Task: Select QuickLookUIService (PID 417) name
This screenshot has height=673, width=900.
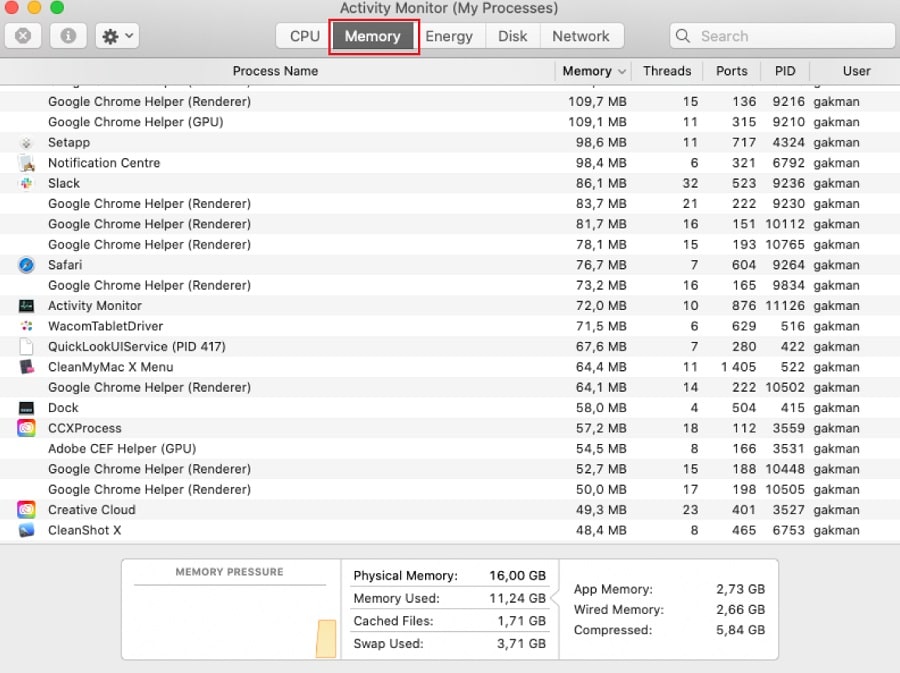Action: click(x=137, y=347)
